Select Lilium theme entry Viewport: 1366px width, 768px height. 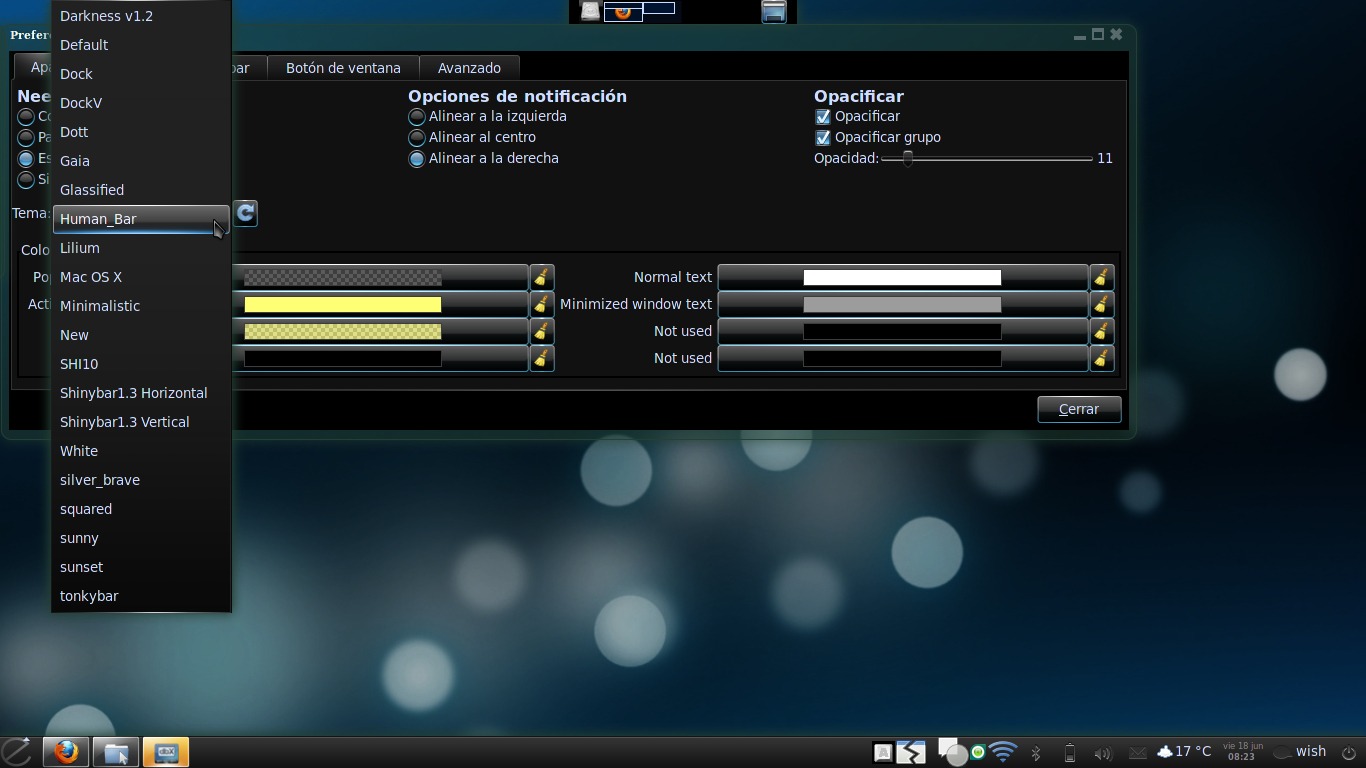pyautogui.click(x=141, y=248)
